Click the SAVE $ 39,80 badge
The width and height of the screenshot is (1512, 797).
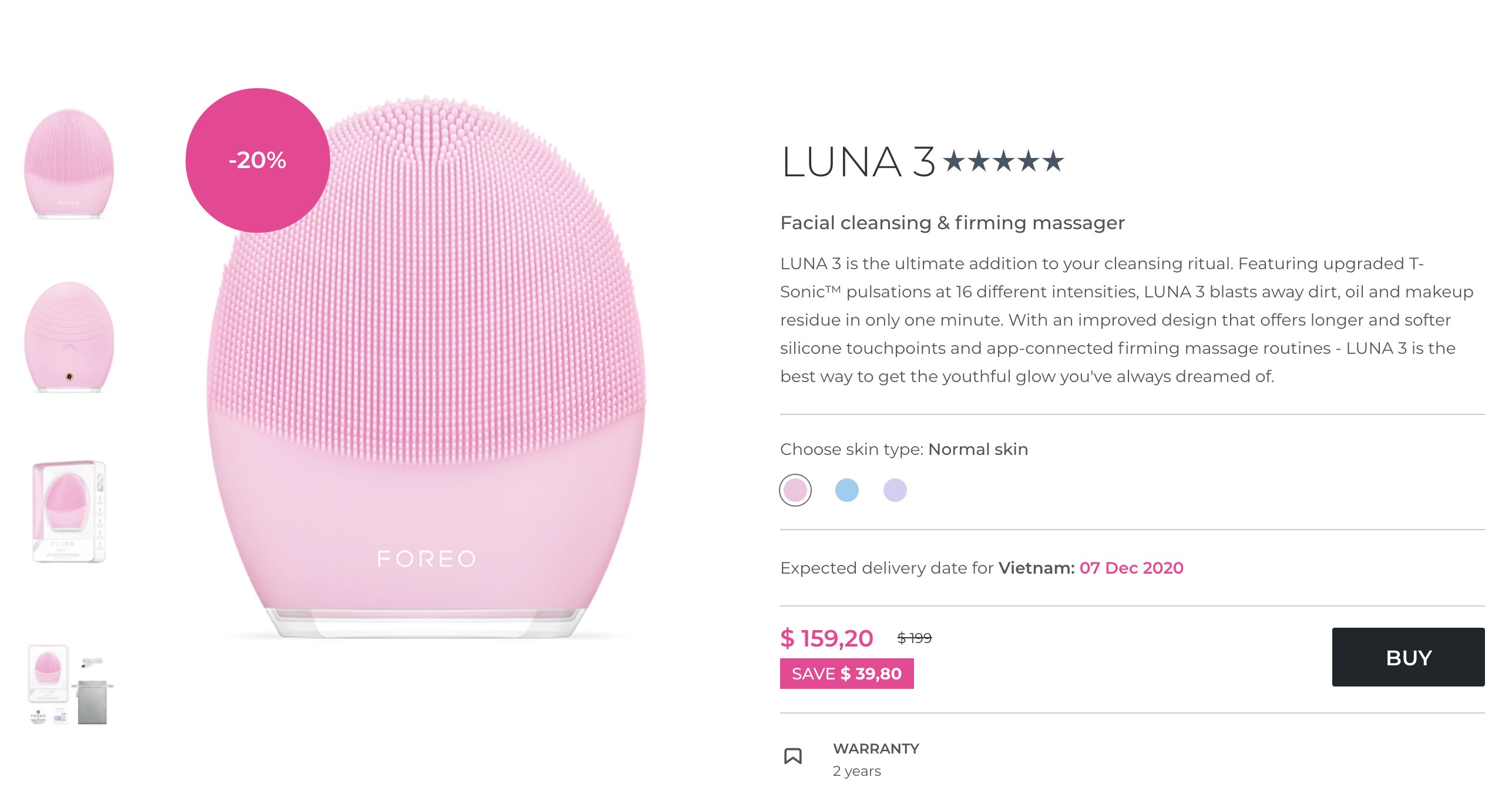click(x=846, y=674)
